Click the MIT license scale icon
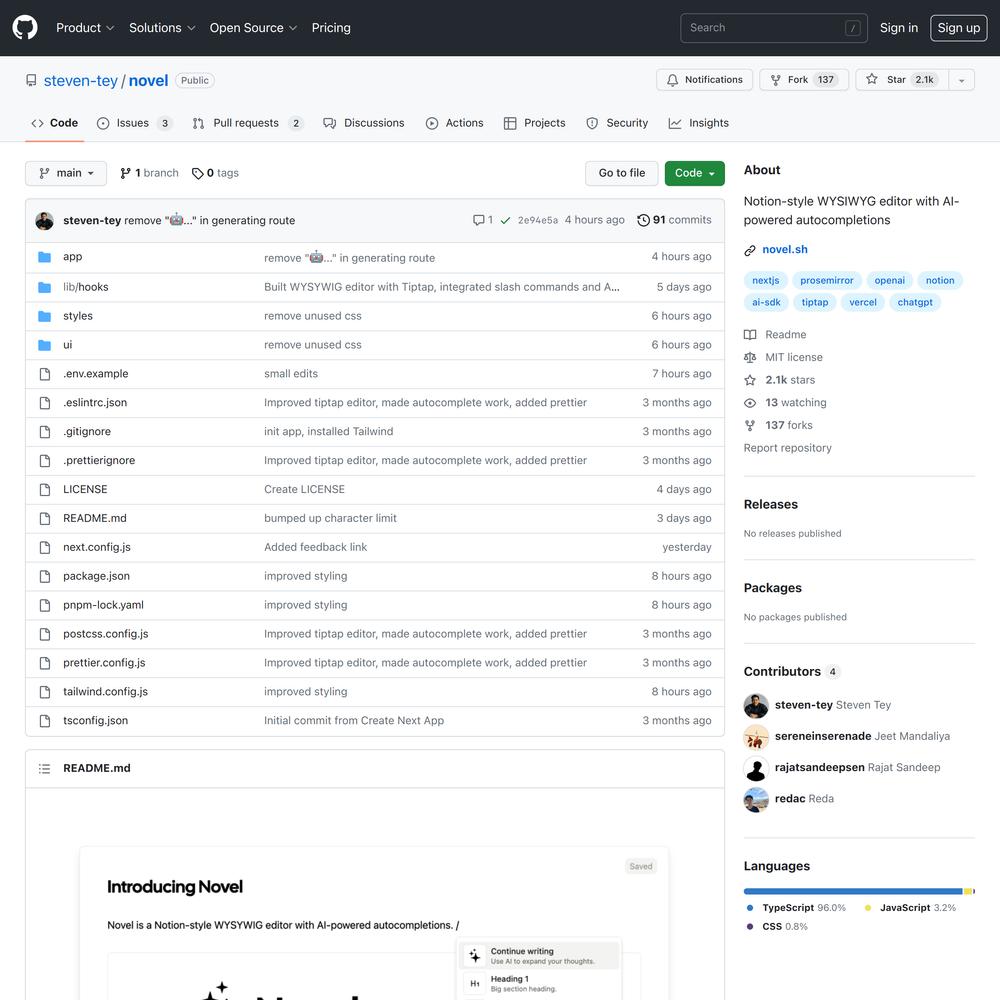Screen dimensions: 1000x1000 click(x=750, y=358)
